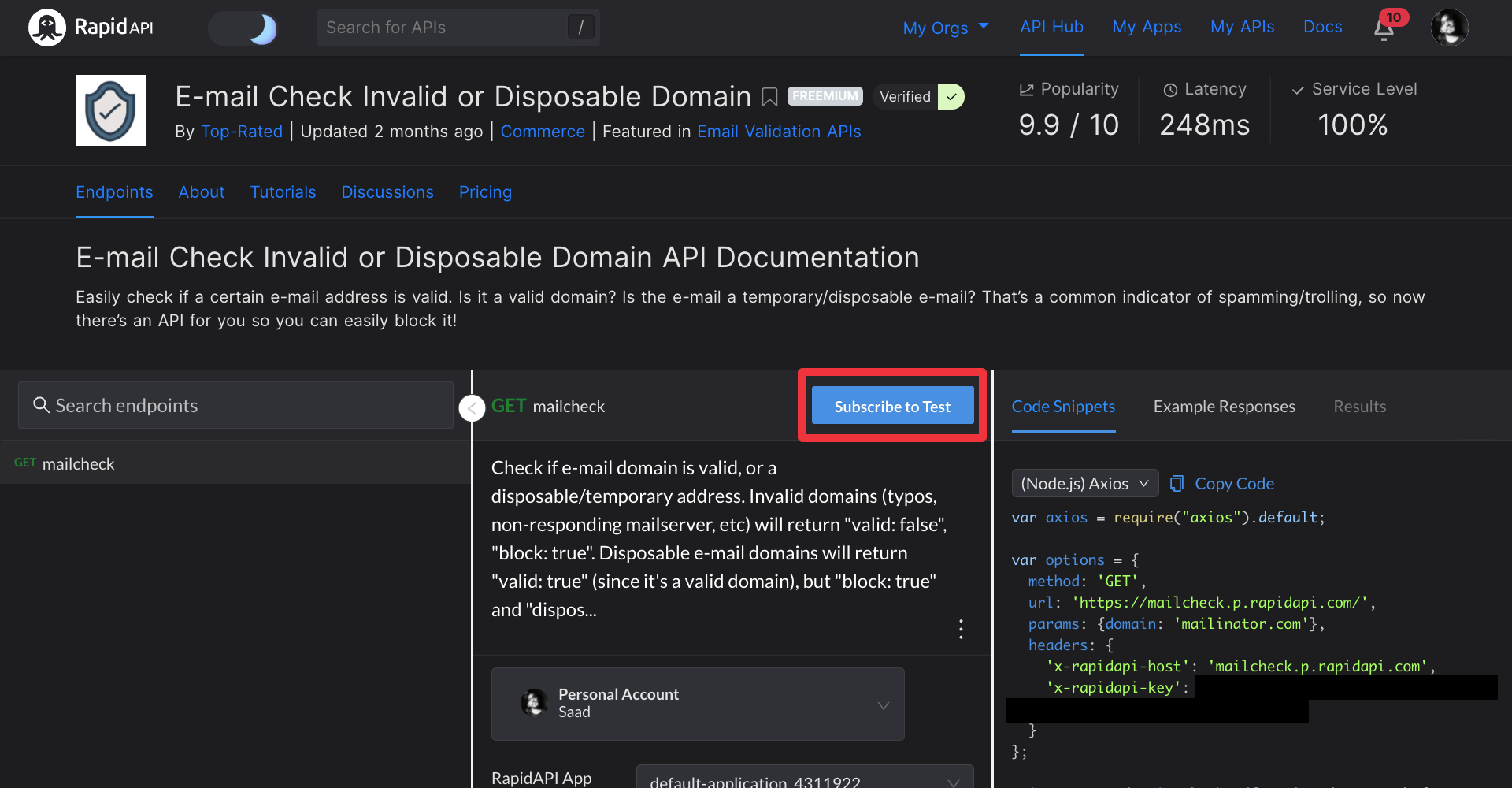Screen dimensions: 1512x788
Task: Open the user profile avatar menu
Action: (1449, 28)
